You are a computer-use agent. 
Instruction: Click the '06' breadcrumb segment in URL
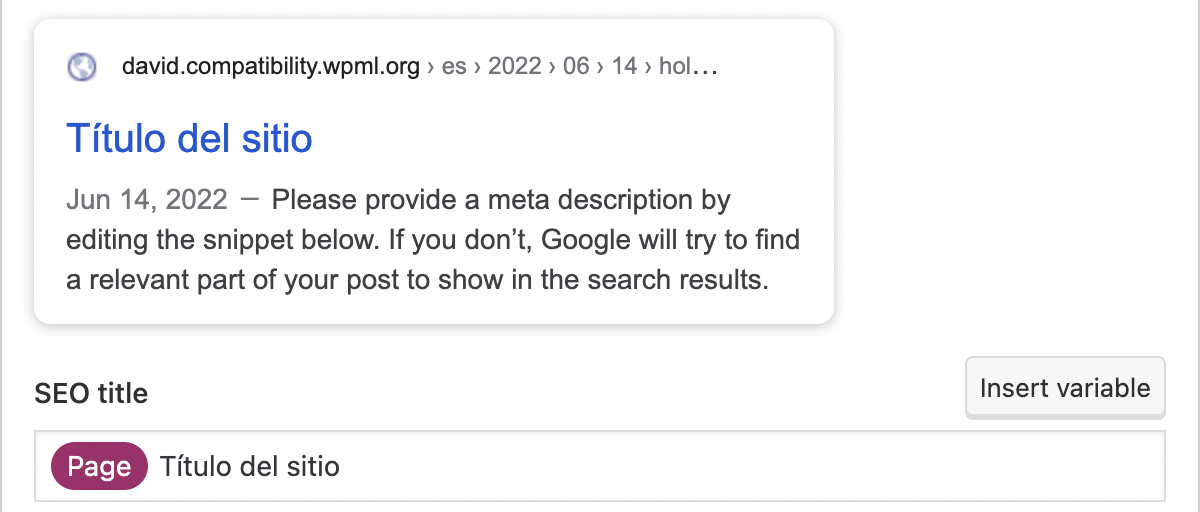pos(576,68)
